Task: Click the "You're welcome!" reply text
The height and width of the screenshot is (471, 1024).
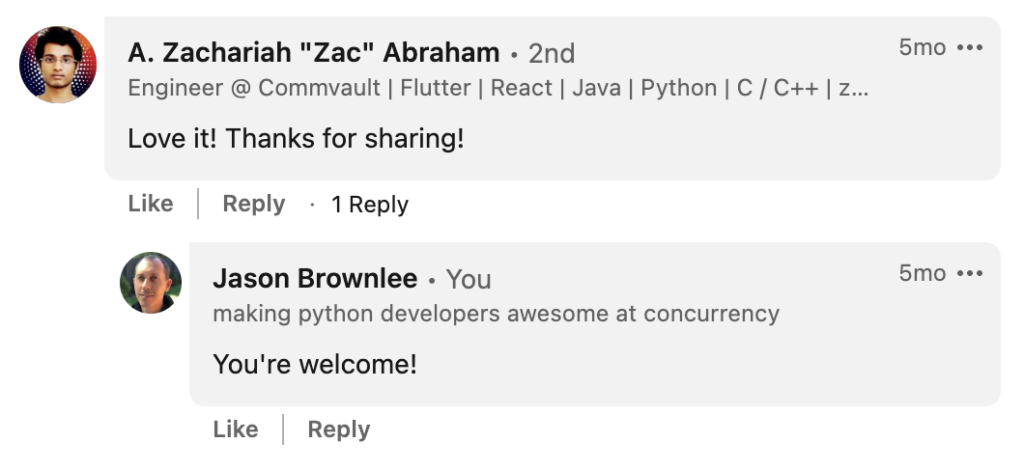Action: pyautogui.click(x=315, y=364)
